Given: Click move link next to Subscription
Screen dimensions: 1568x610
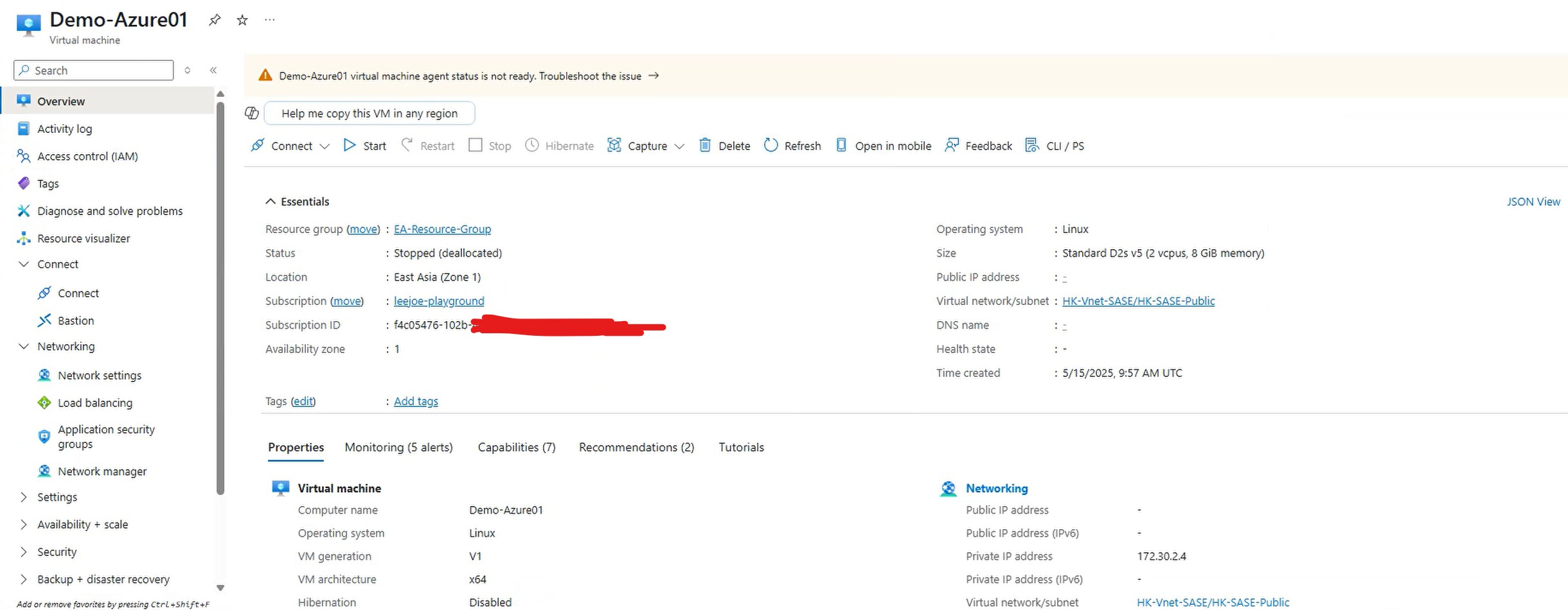Looking at the screenshot, I should click(347, 301).
